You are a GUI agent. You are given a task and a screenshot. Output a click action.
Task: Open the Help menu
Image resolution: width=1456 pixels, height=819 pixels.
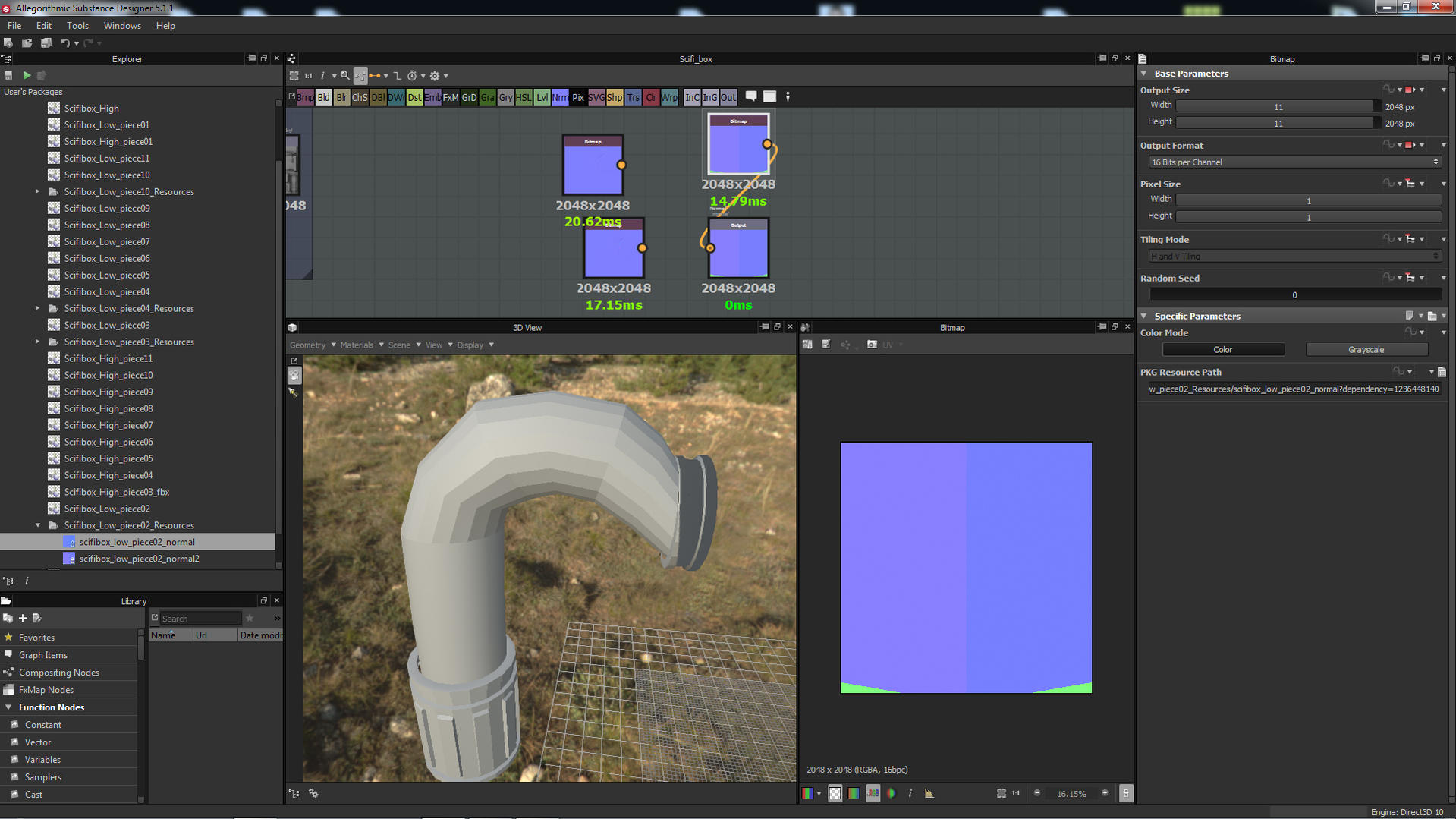165,26
